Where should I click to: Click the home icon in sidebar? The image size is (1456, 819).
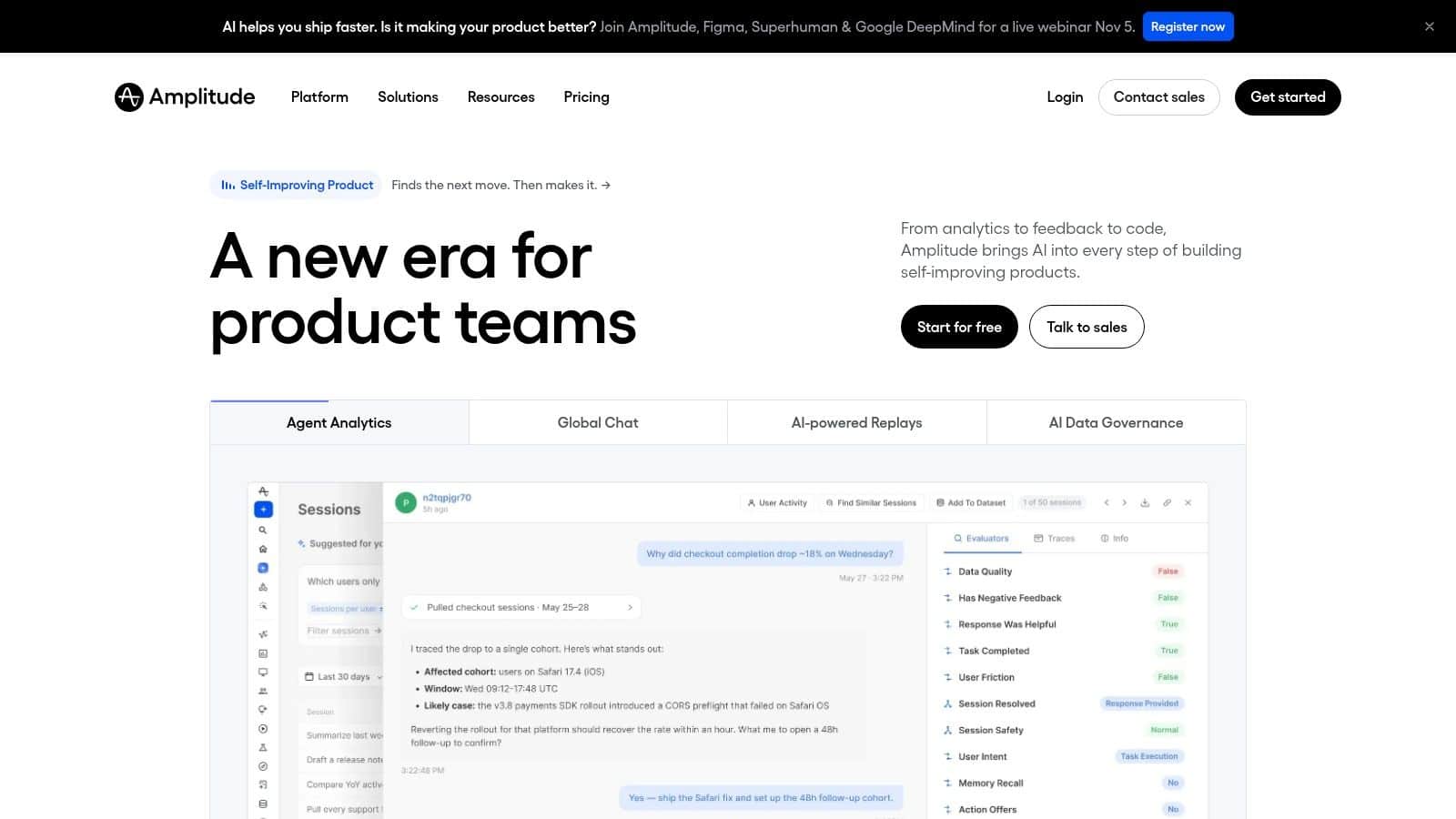[263, 549]
